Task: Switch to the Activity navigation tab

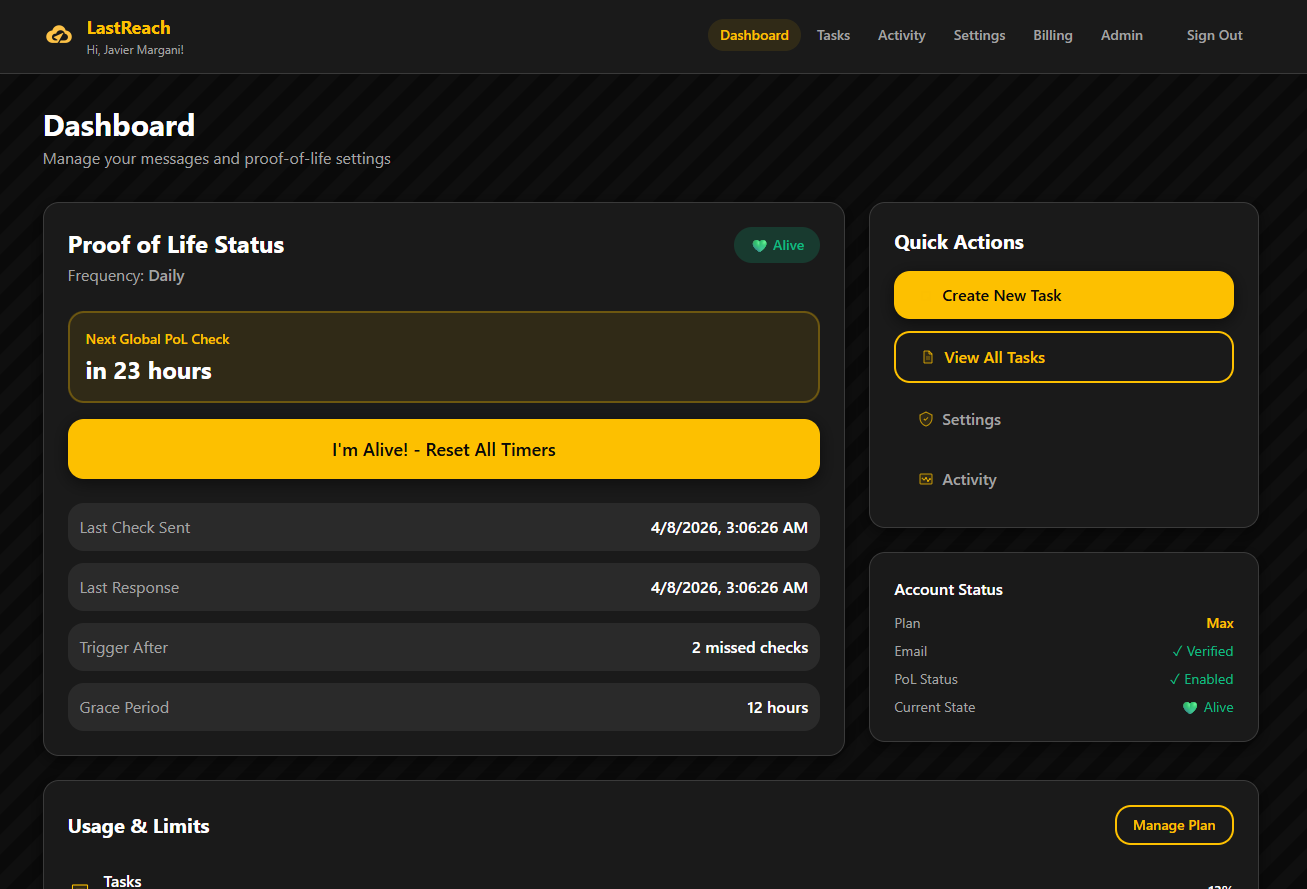Action: (901, 35)
